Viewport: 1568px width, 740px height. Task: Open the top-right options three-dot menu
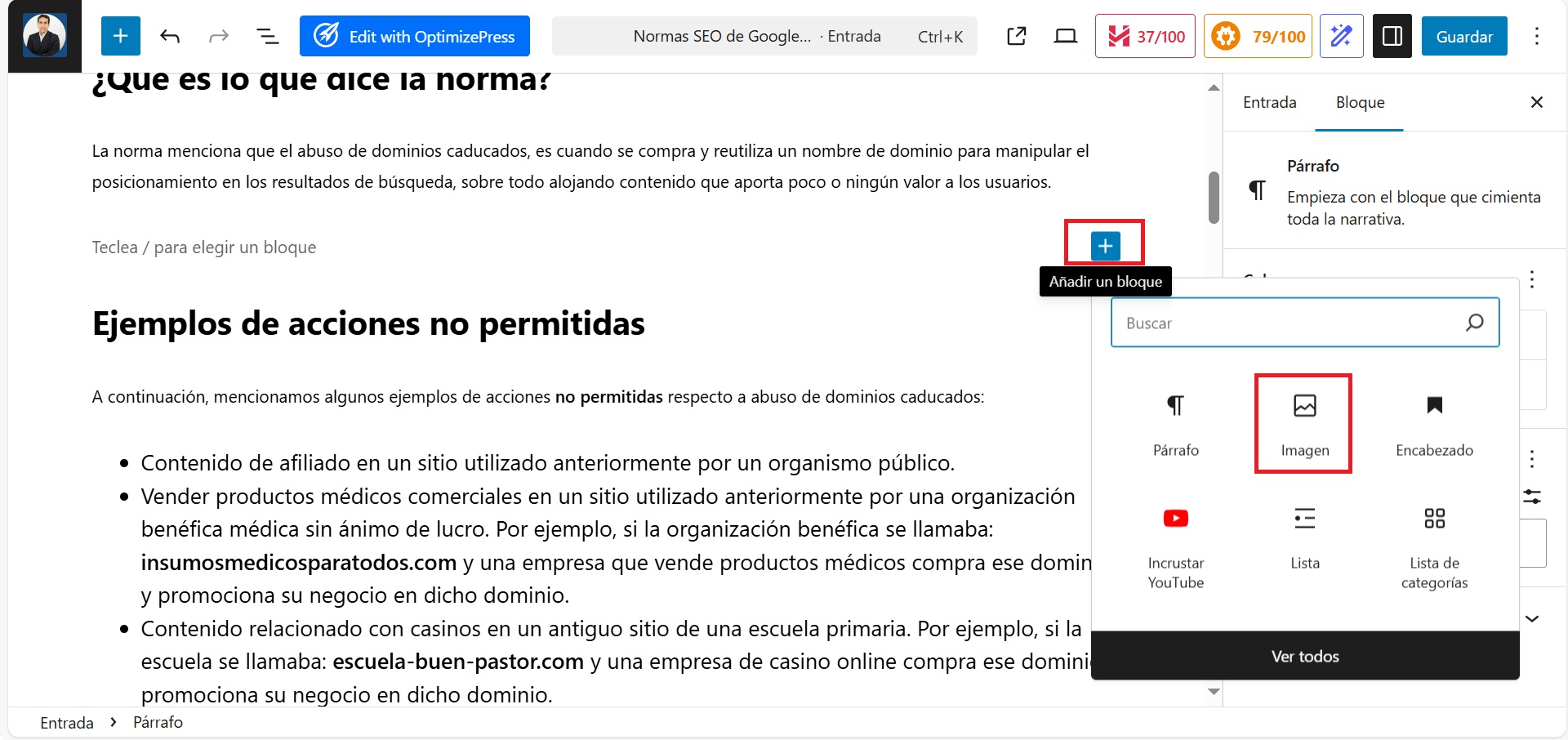(1536, 36)
